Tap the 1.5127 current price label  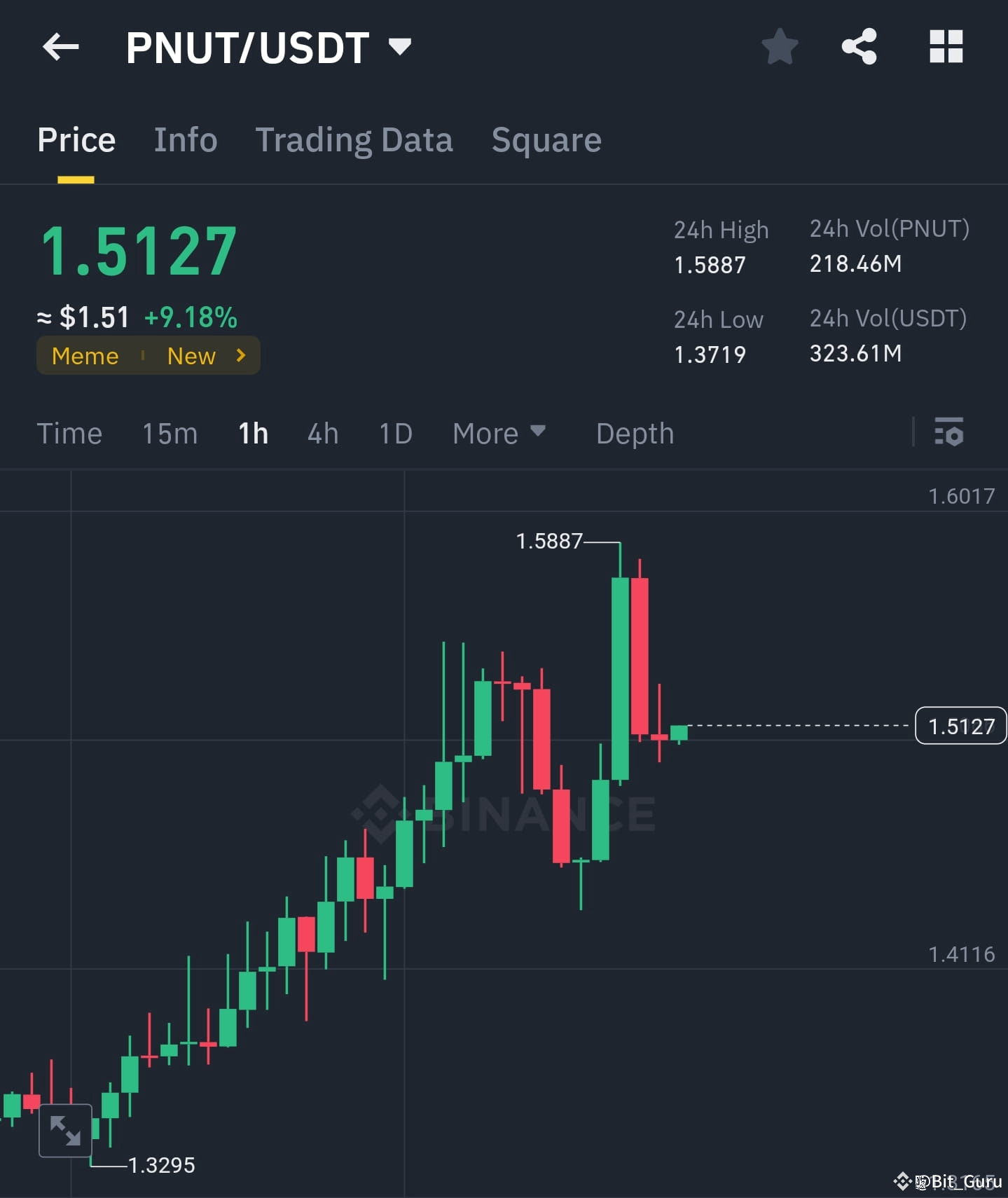960,726
